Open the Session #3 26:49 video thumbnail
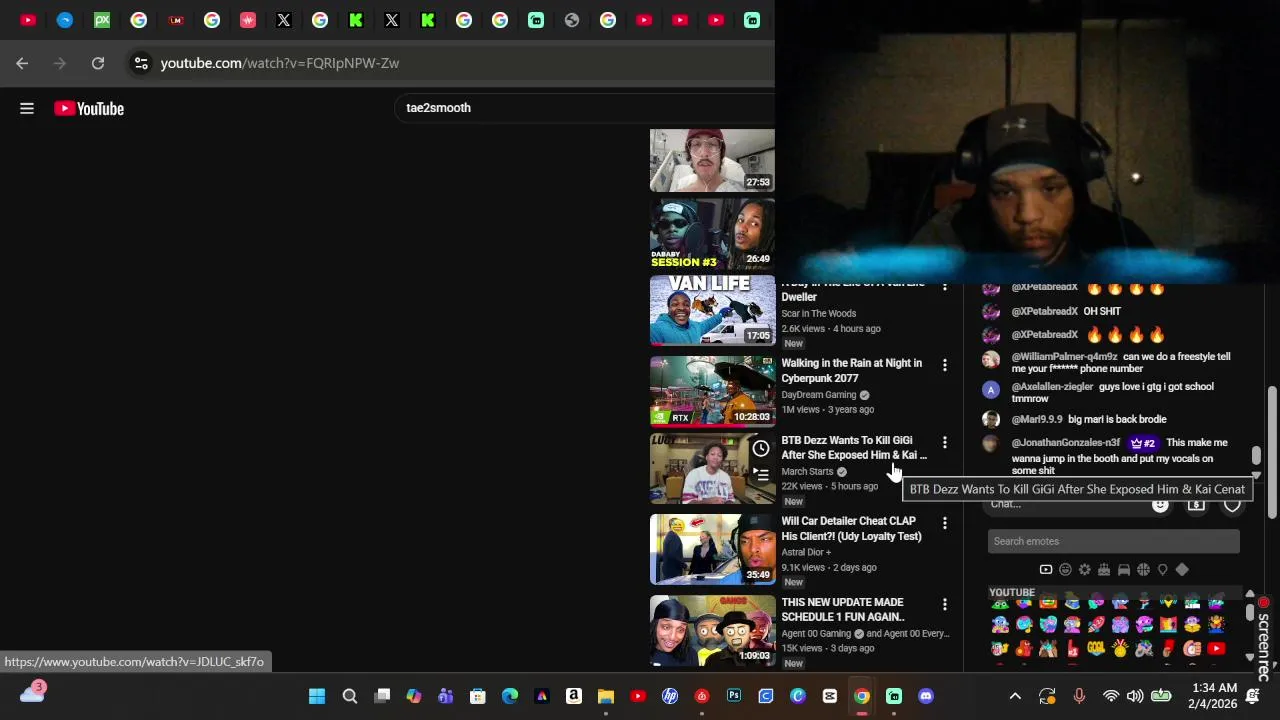The width and height of the screenshot is (1280, 720). [712, 234]
